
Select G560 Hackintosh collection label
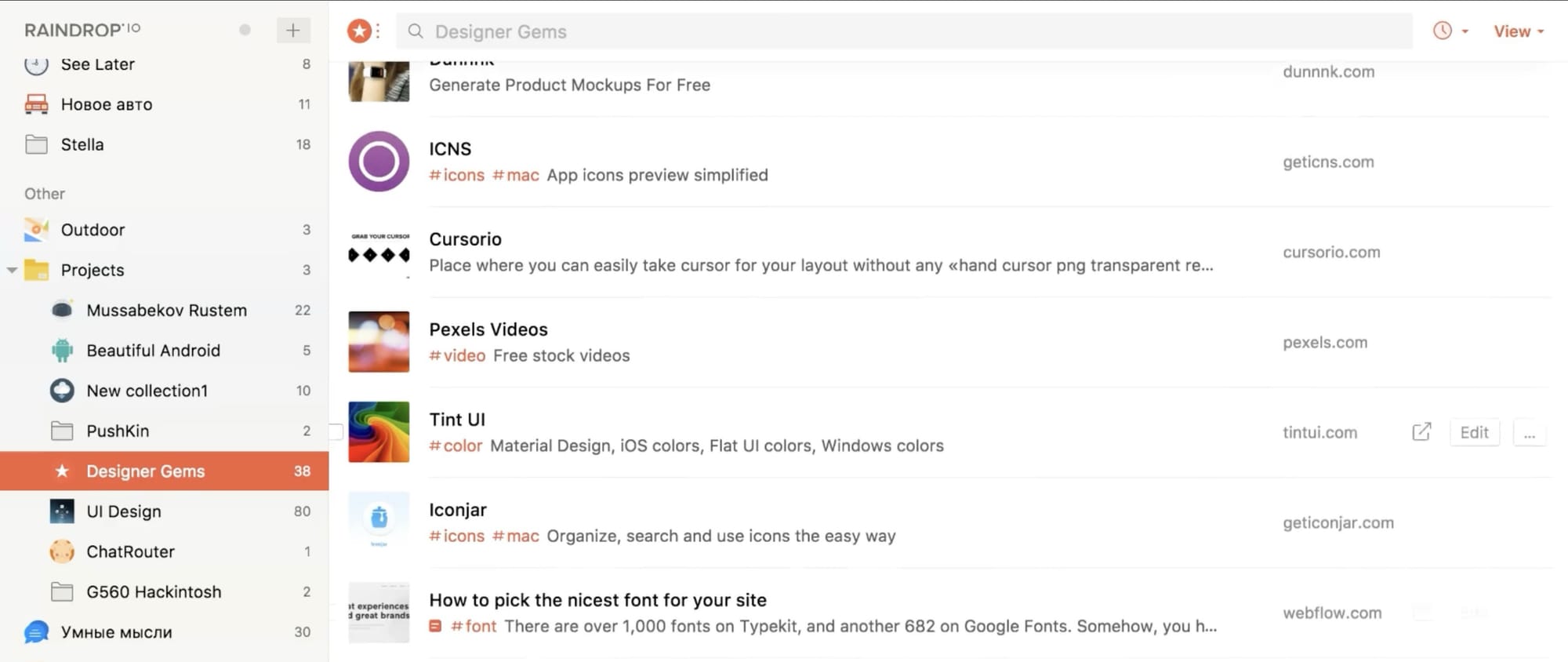(154, 591)
